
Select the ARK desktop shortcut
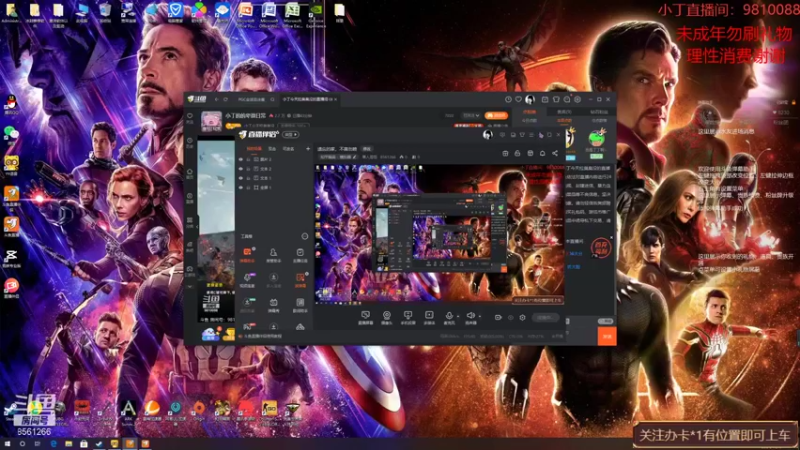(128, 411)
